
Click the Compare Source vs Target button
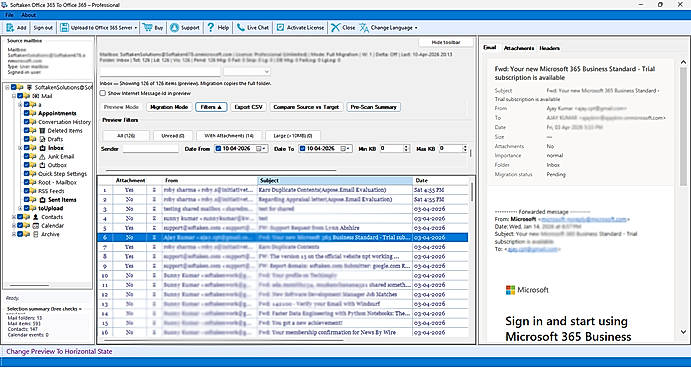coord(306,107)
